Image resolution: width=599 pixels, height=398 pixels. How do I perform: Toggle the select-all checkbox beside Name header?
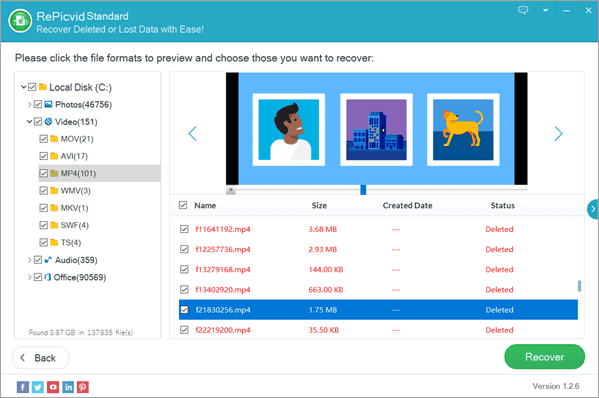(x=183, y=205)
